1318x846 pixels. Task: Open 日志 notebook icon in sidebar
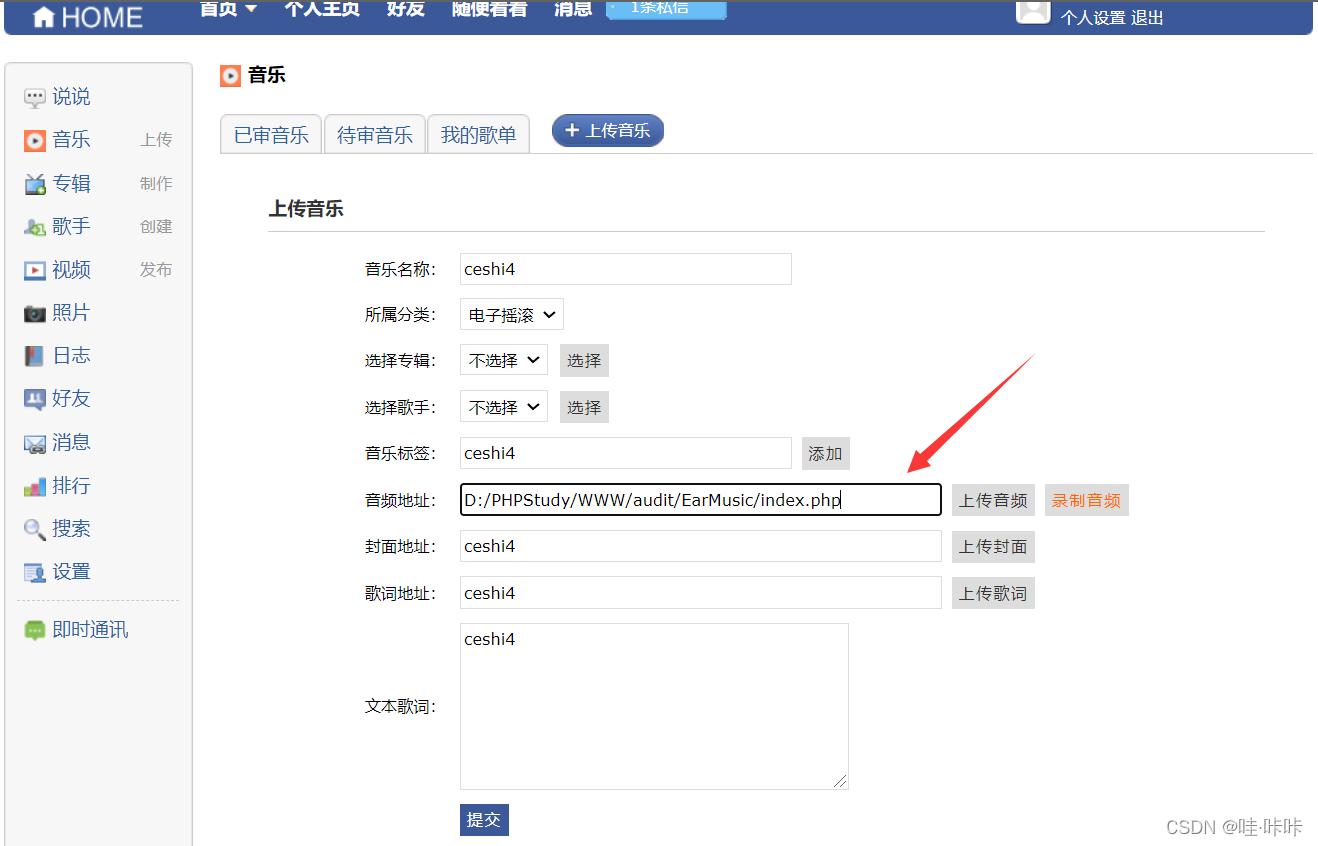pyautogui.click(x=35, y=356)
